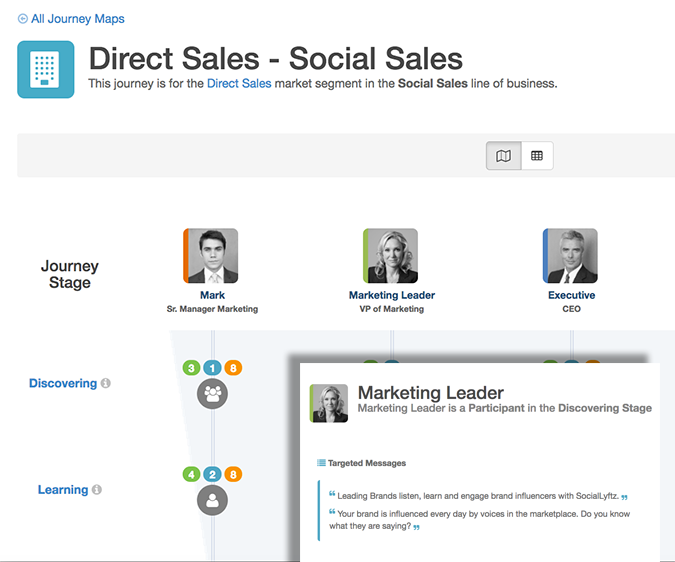Click blue badge 1 in Discovering row
Image resolution: width=675 pixels, height=562 pixels.
click(x=212, y=368)
